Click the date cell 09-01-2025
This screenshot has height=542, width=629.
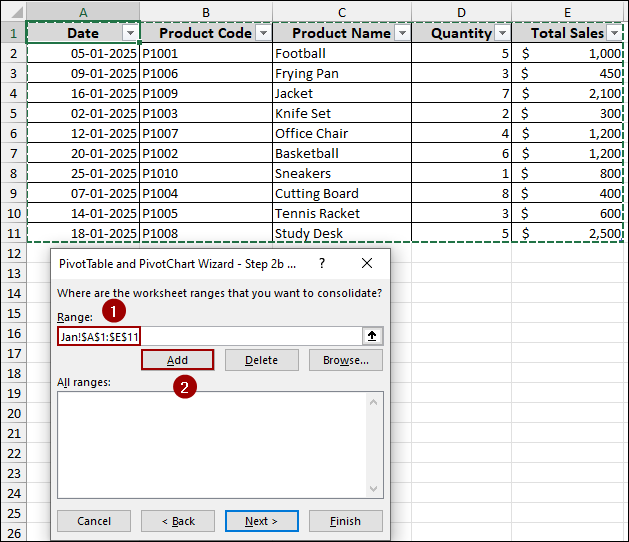(x=83, y=73)
